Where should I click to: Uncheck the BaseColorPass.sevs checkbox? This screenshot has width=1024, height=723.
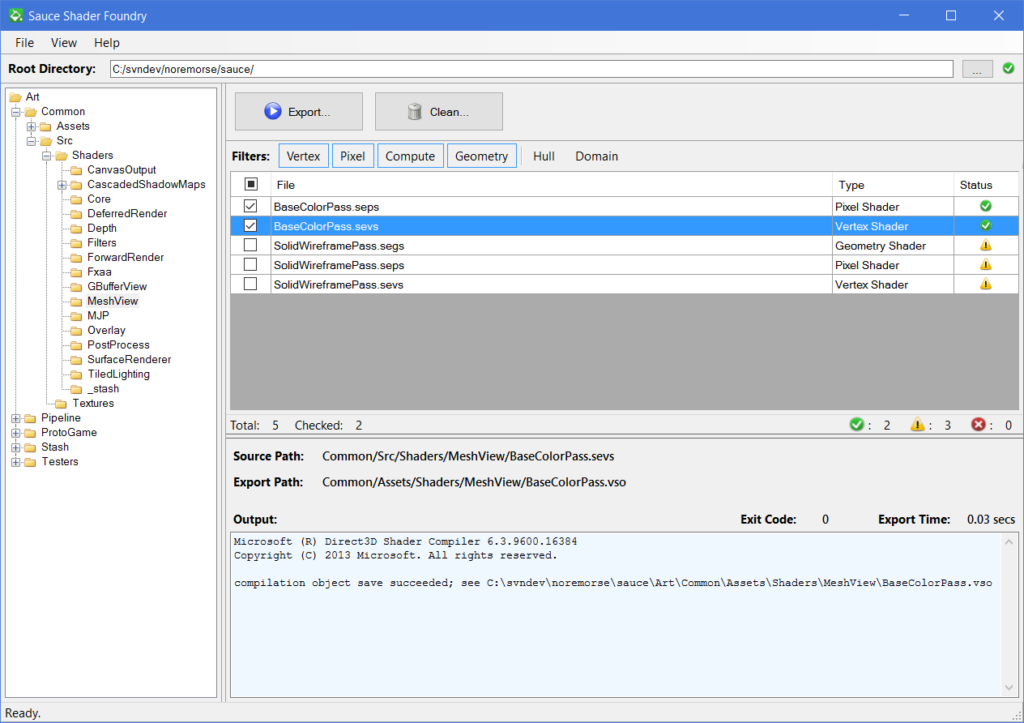click(250, 225)
